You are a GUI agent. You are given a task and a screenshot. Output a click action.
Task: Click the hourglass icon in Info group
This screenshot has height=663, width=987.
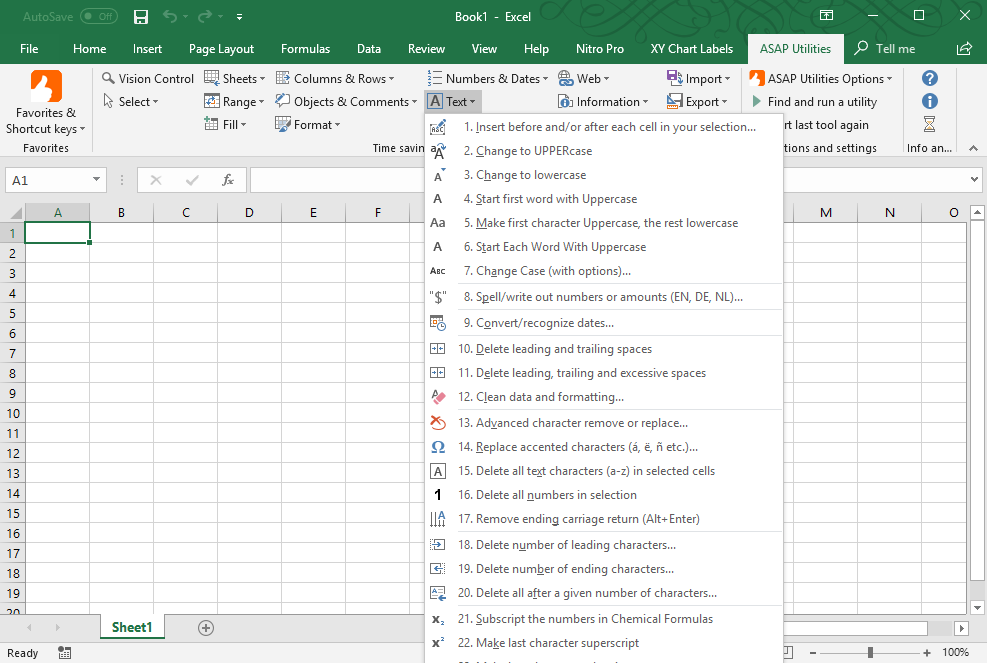click(929, 125)
